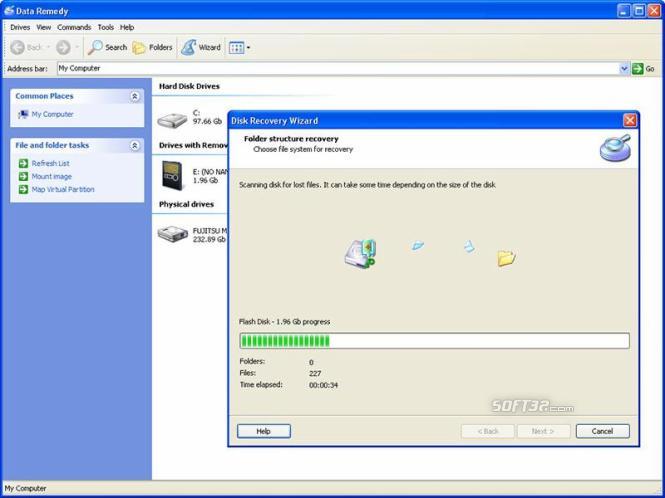Open the Back history dropdown arrow
The image size is (665, 498).
[x=48, y=48]
